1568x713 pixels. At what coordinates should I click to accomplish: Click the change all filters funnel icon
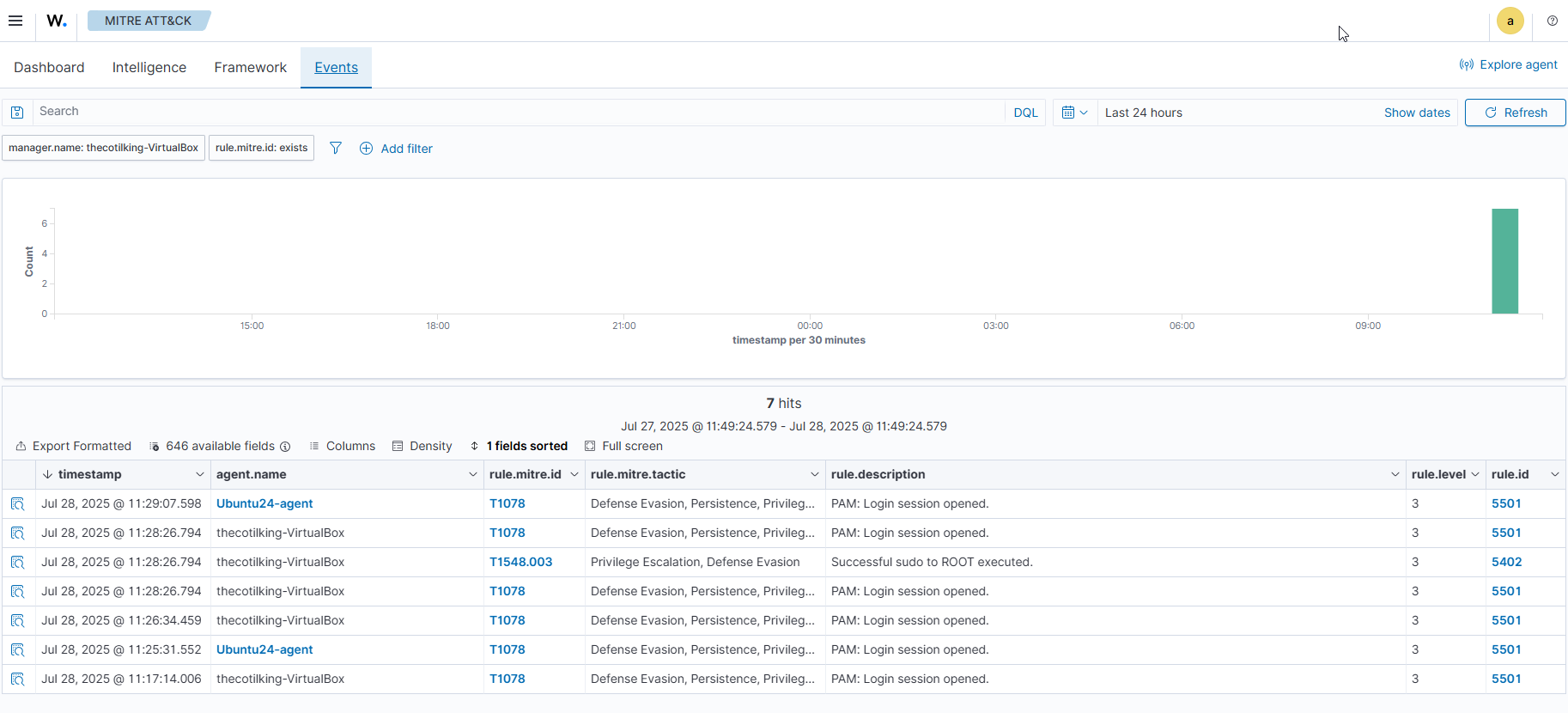(336, 148)
